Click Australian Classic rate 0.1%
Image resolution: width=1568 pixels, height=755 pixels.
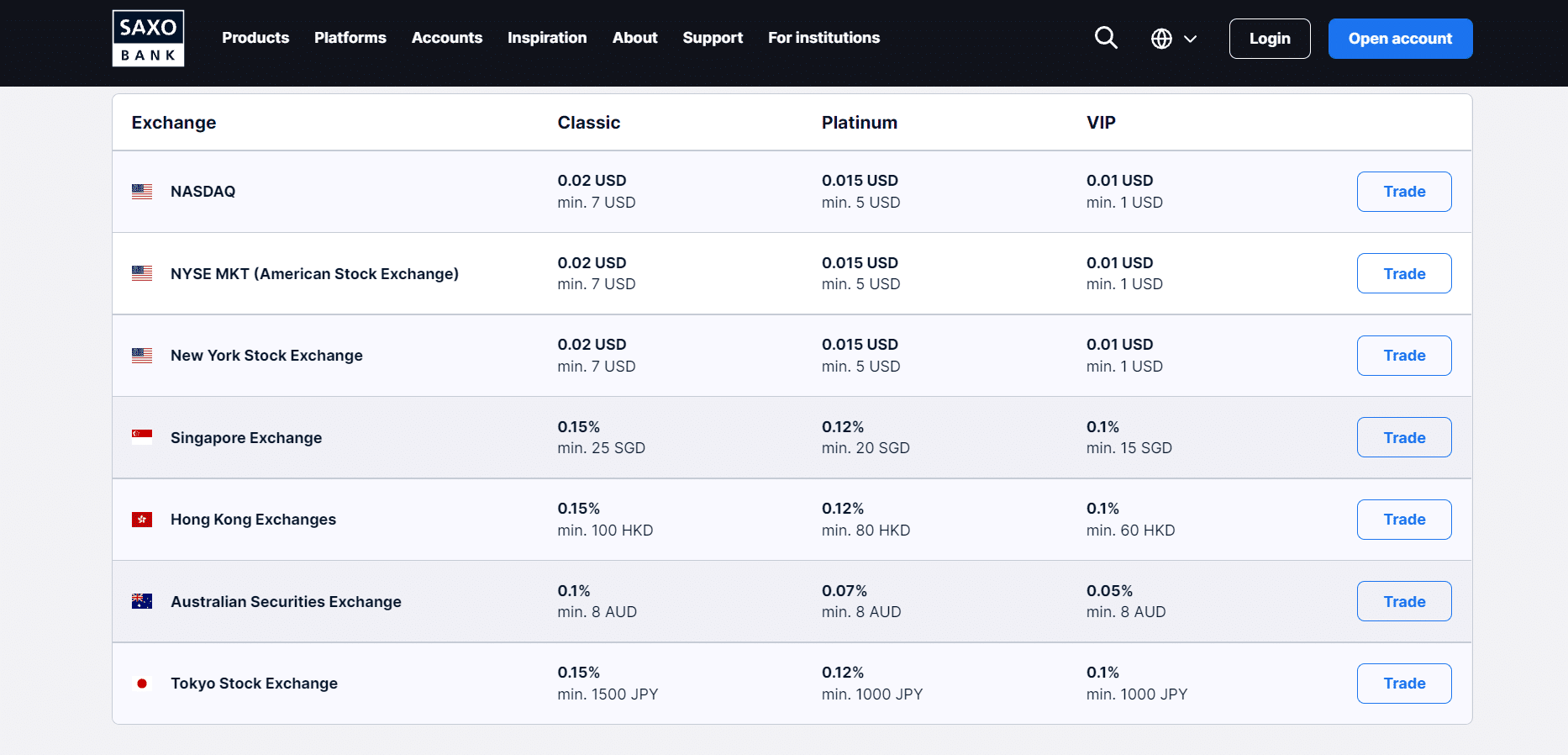574,591
